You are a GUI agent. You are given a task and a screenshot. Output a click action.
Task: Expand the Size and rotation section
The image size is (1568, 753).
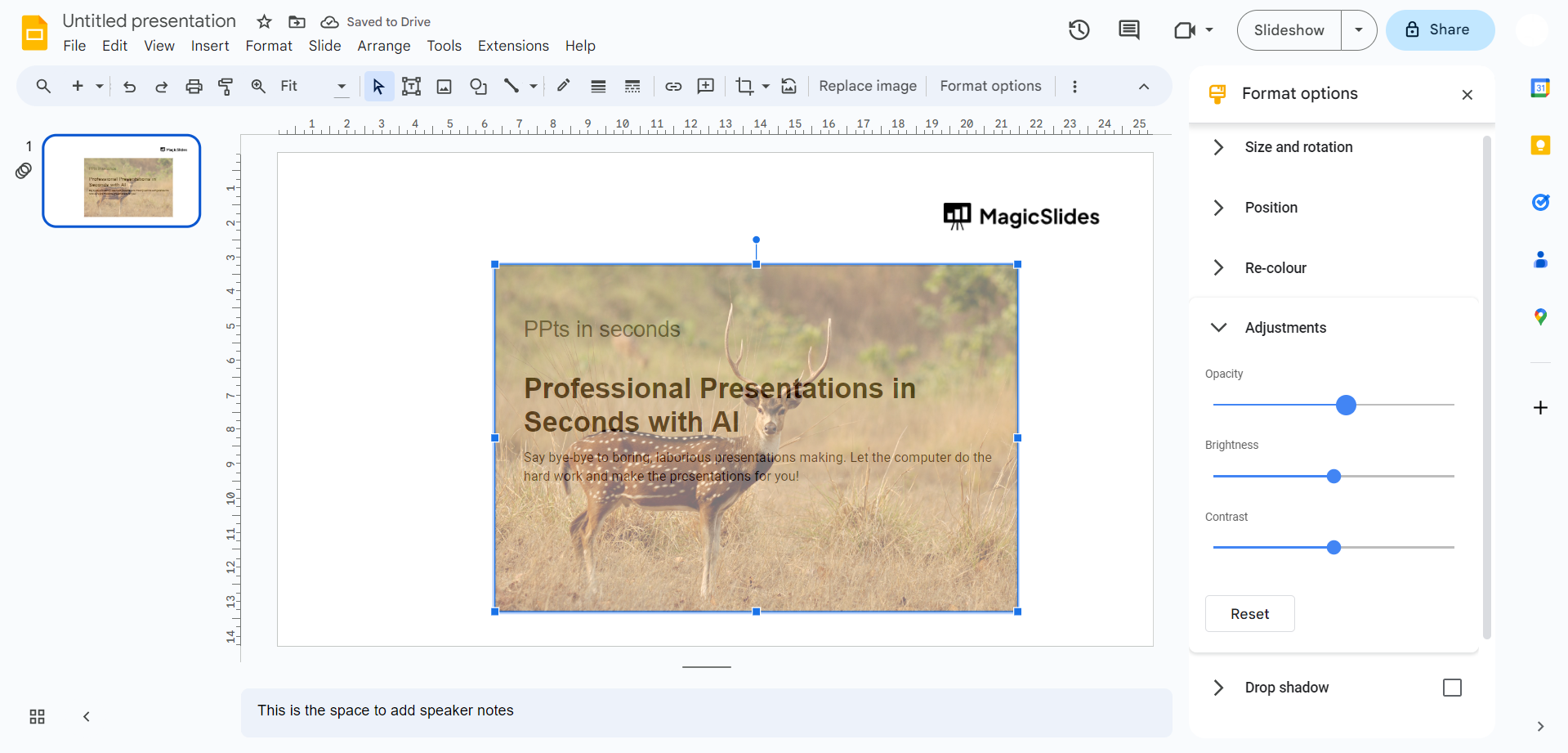[x=1298, y=147]
